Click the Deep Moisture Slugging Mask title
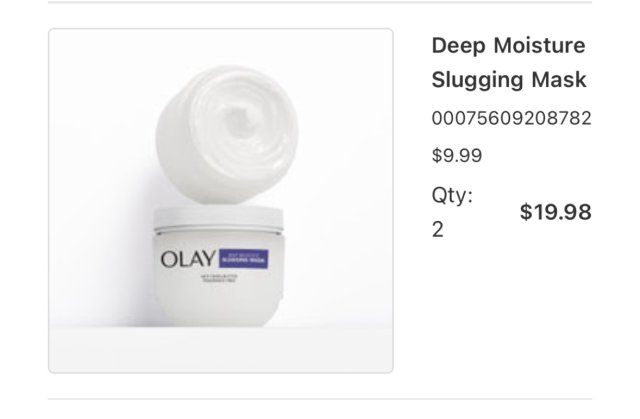This screenshot has width=640, height=419. (x=509, y=62)
